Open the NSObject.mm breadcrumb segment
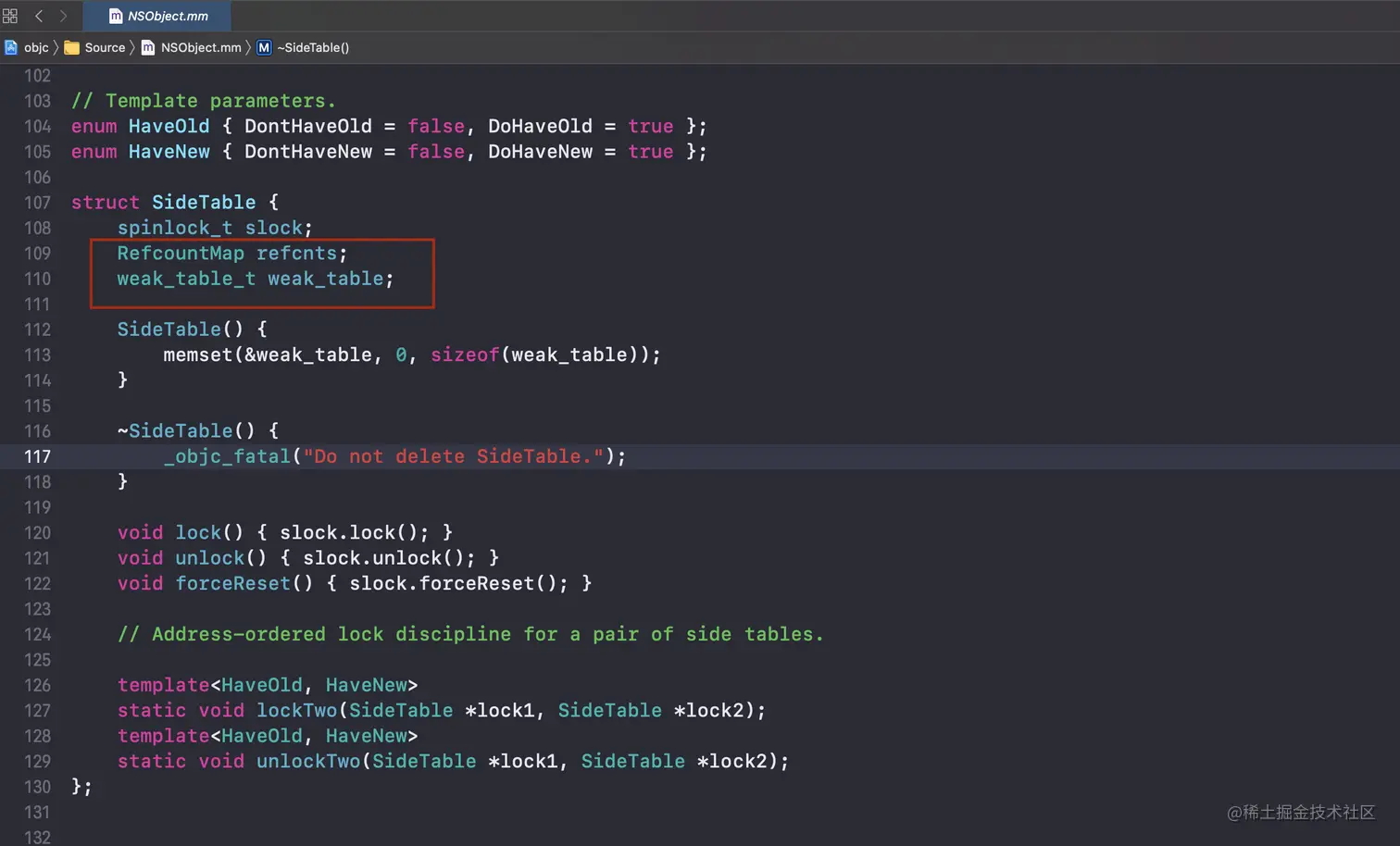This screenshot has width=1400, height=846. (x=201, y=47)
